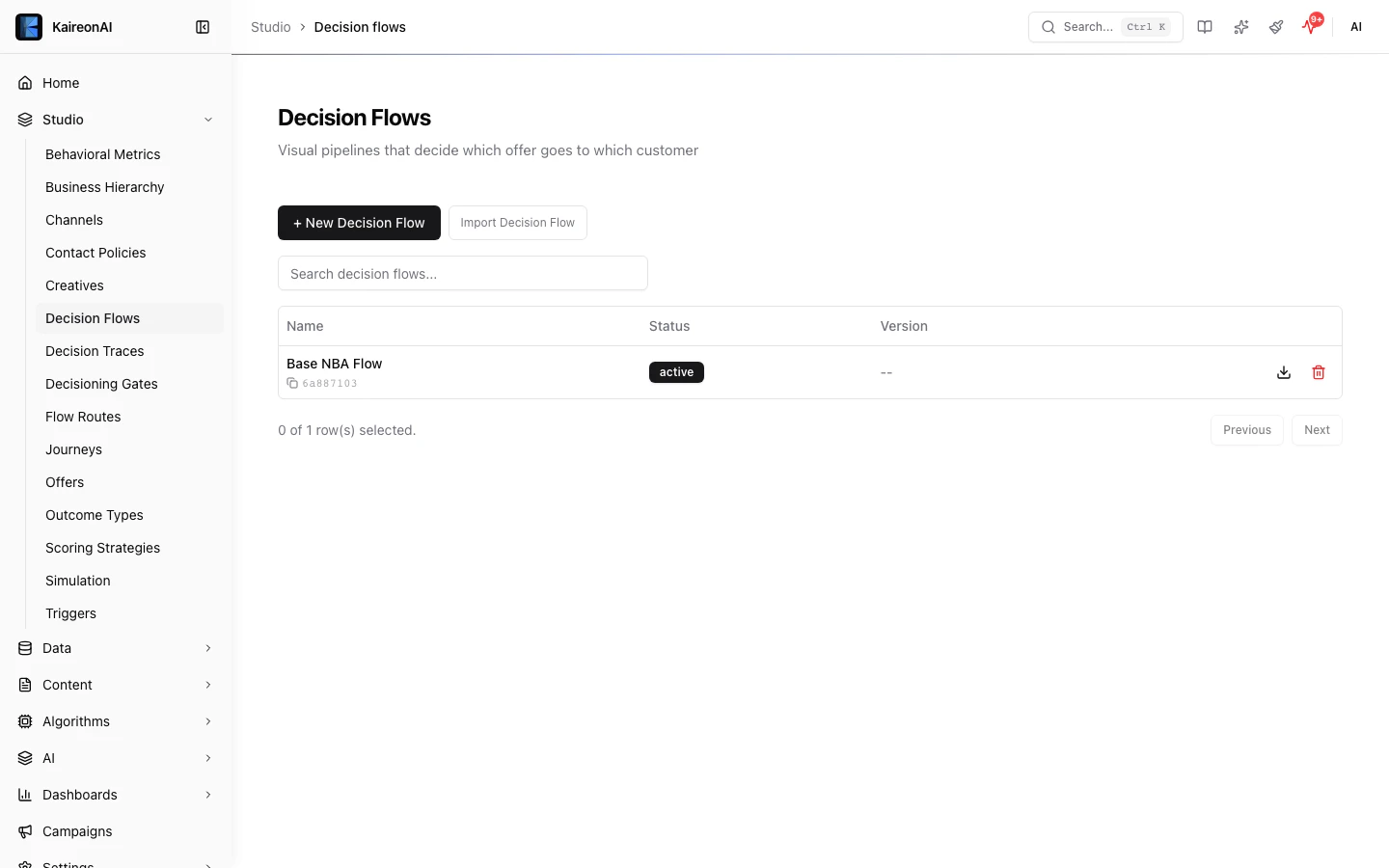The height and width of the screenshot is (868, 1389).
Task: Expand the Algorithms section chevron
Action: [208, 721]
